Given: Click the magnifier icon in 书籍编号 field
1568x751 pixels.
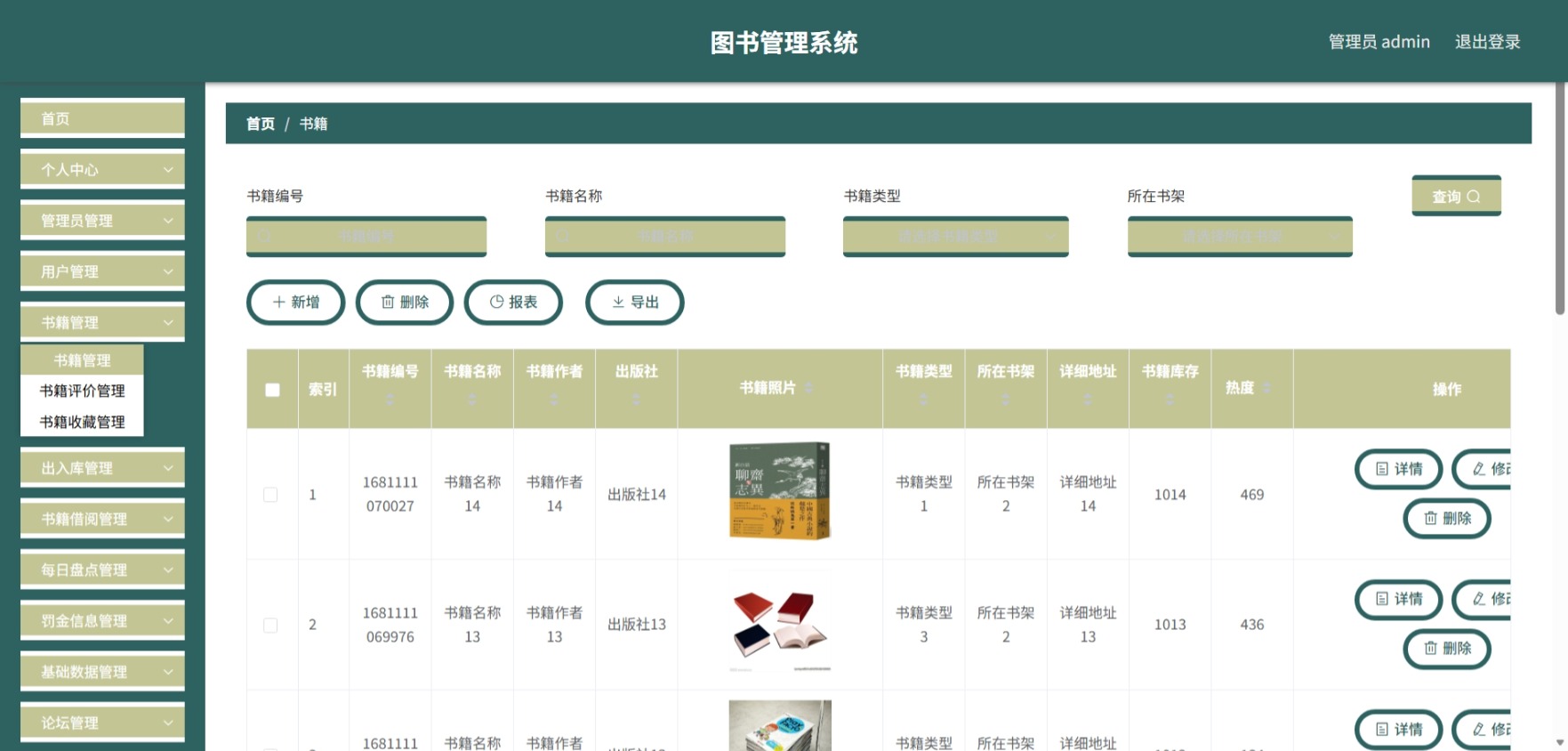Looking at the screenshot, I should (x=264, y=236).
